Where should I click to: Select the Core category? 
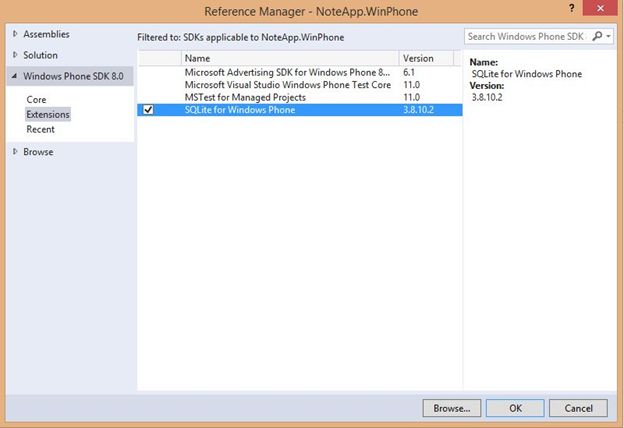tap(36, 100)
